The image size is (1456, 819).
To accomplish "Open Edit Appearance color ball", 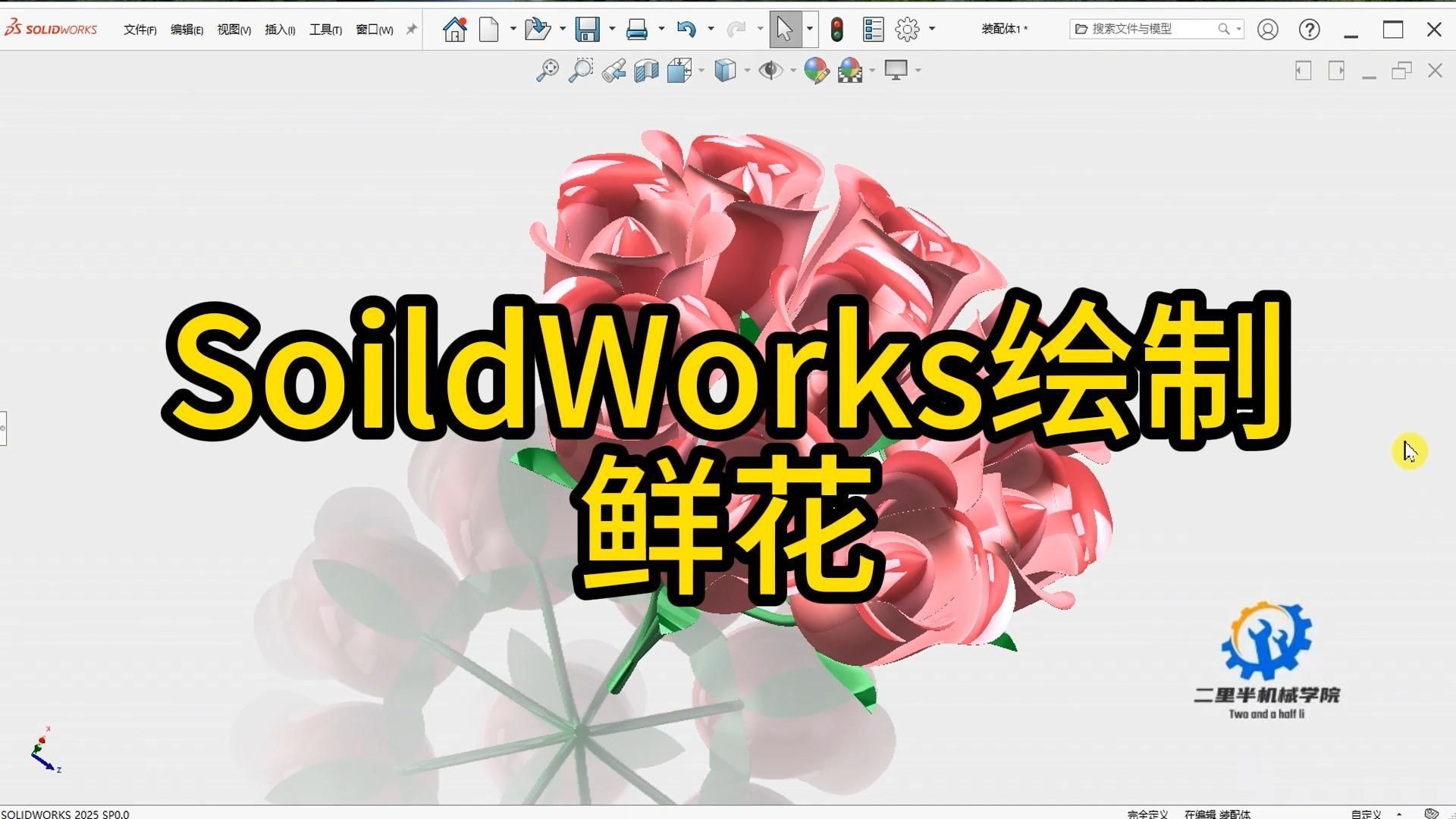I will (816, 71).
